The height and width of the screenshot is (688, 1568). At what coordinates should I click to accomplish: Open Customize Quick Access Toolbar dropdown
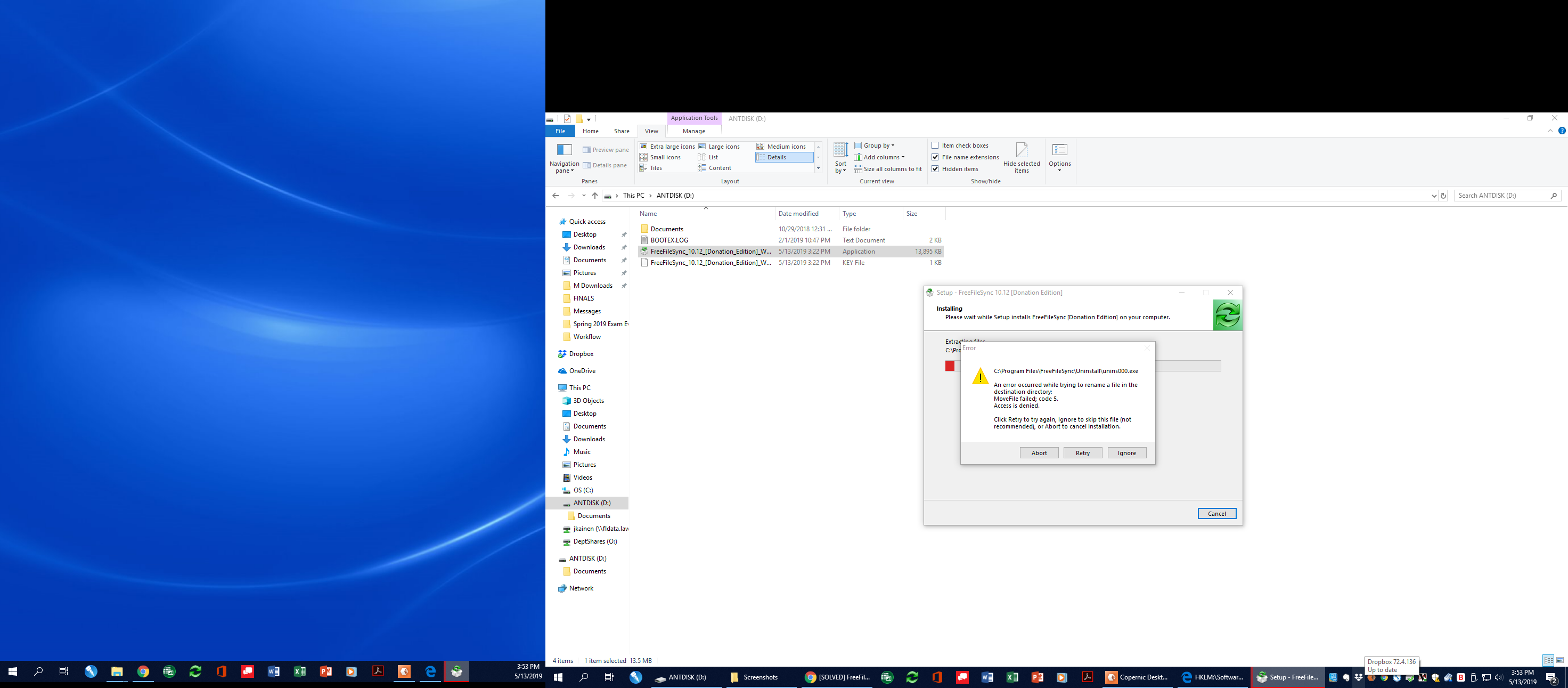[589, 119]
